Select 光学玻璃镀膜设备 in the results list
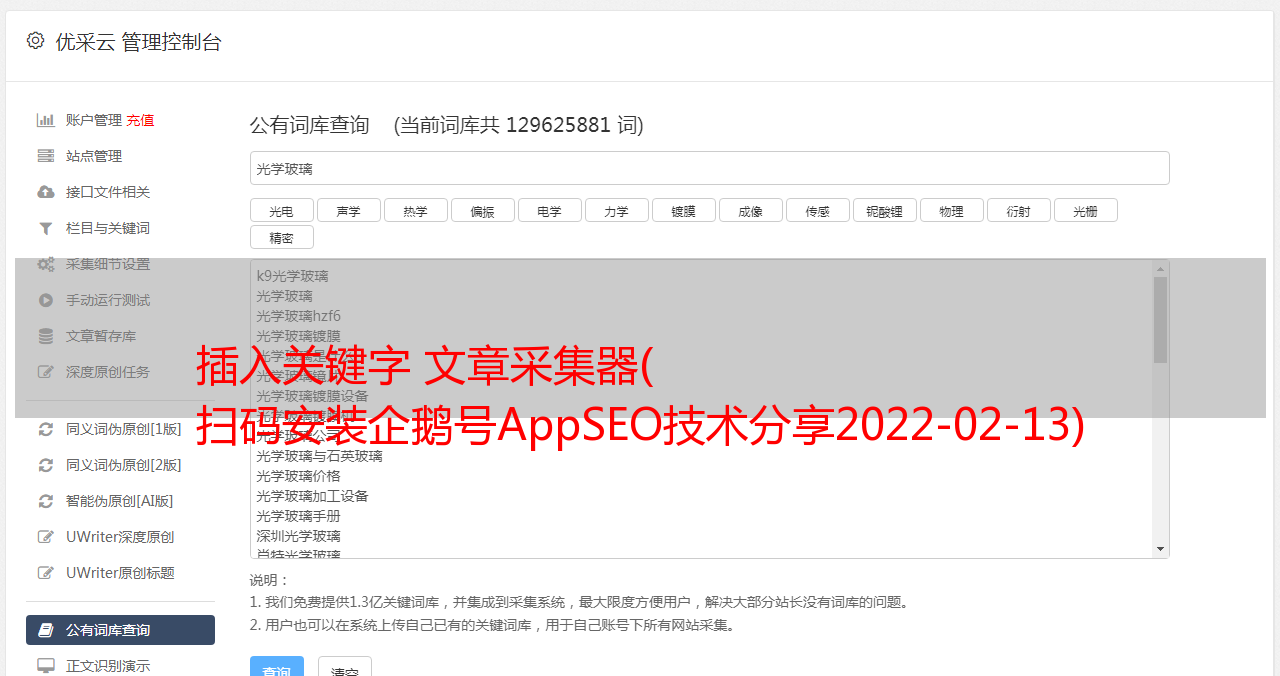Screen dimensions: 1280x676 (x=312, y=396)
